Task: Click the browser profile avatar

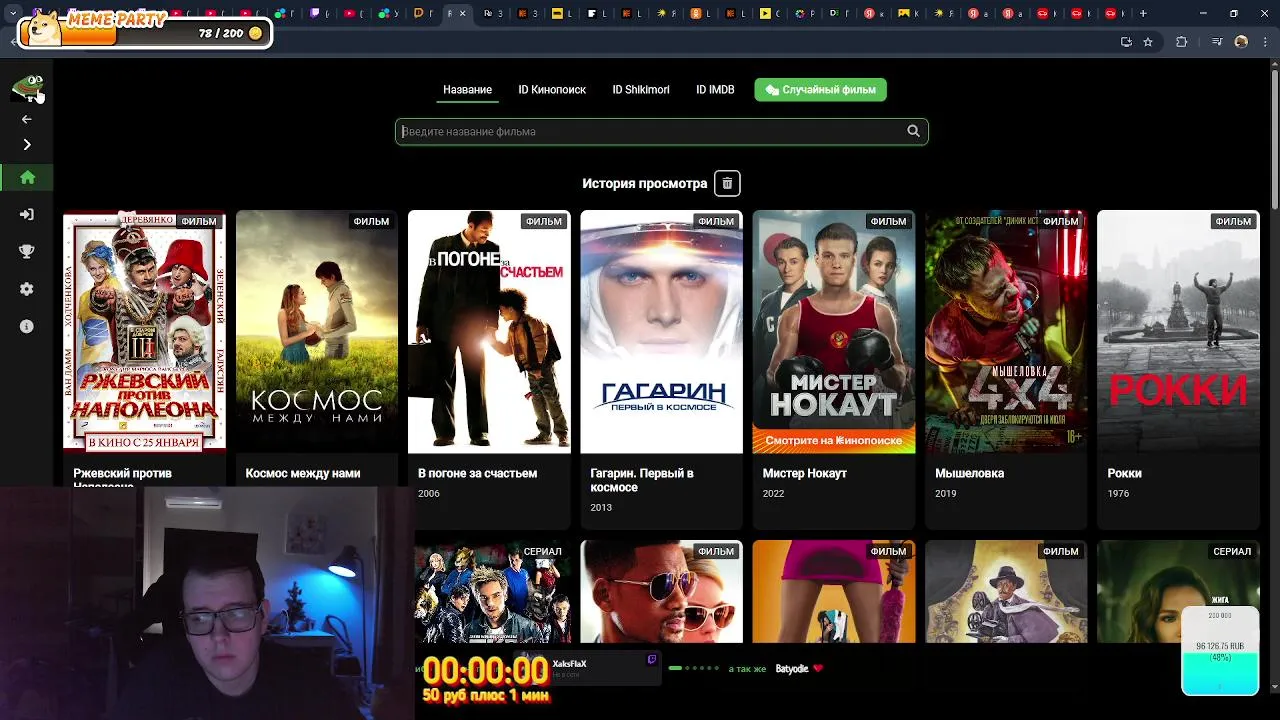Action: 1241,42
